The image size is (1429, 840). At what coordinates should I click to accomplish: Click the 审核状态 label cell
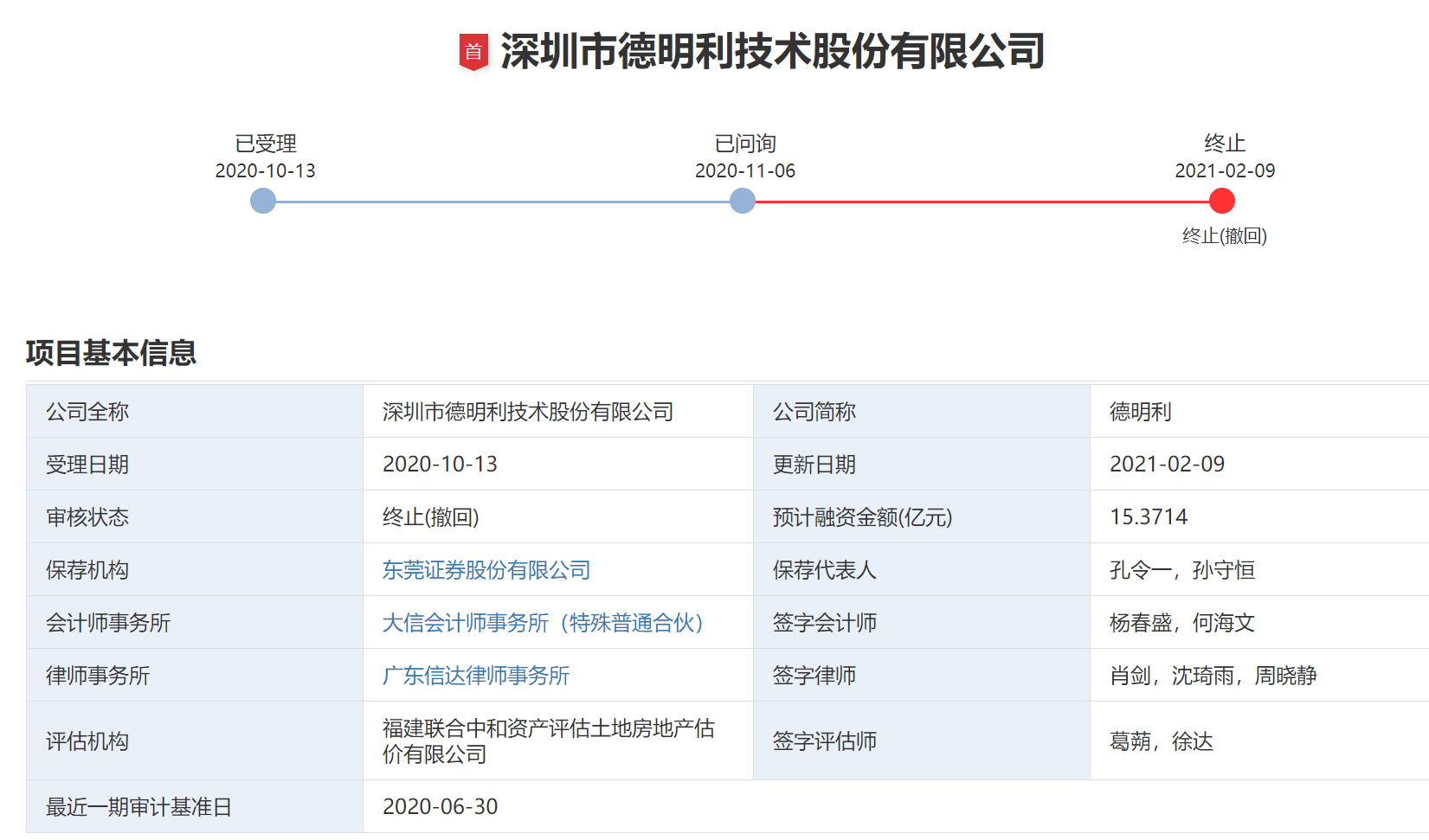195,517
